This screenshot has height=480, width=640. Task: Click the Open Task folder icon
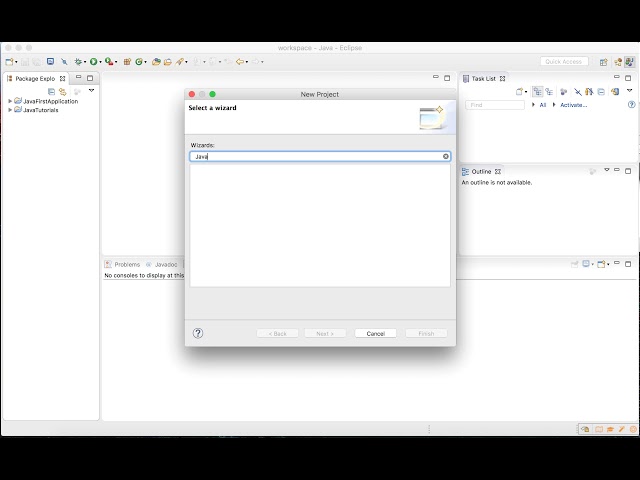(168, 62)
